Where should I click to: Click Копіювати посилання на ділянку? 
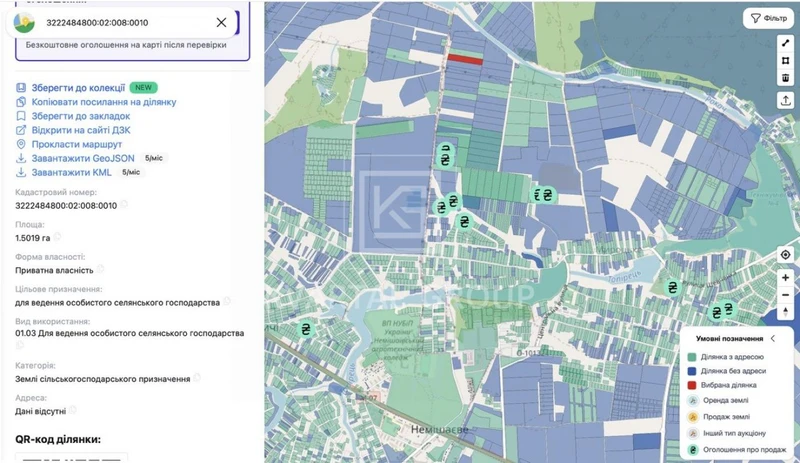coord(104,102)
